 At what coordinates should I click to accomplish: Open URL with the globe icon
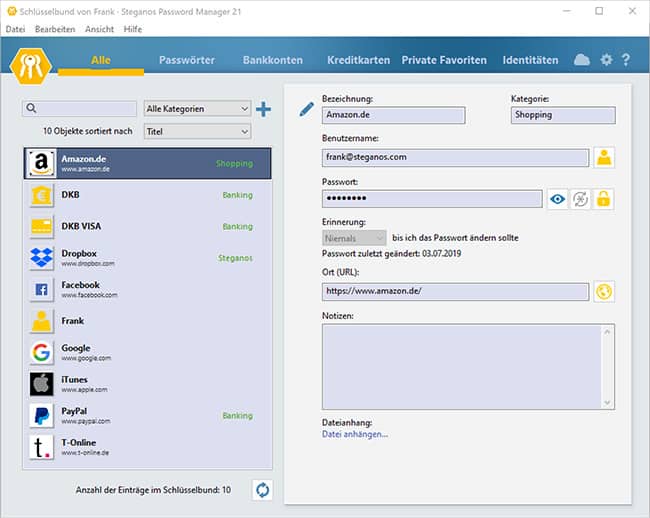pos(604,292)
